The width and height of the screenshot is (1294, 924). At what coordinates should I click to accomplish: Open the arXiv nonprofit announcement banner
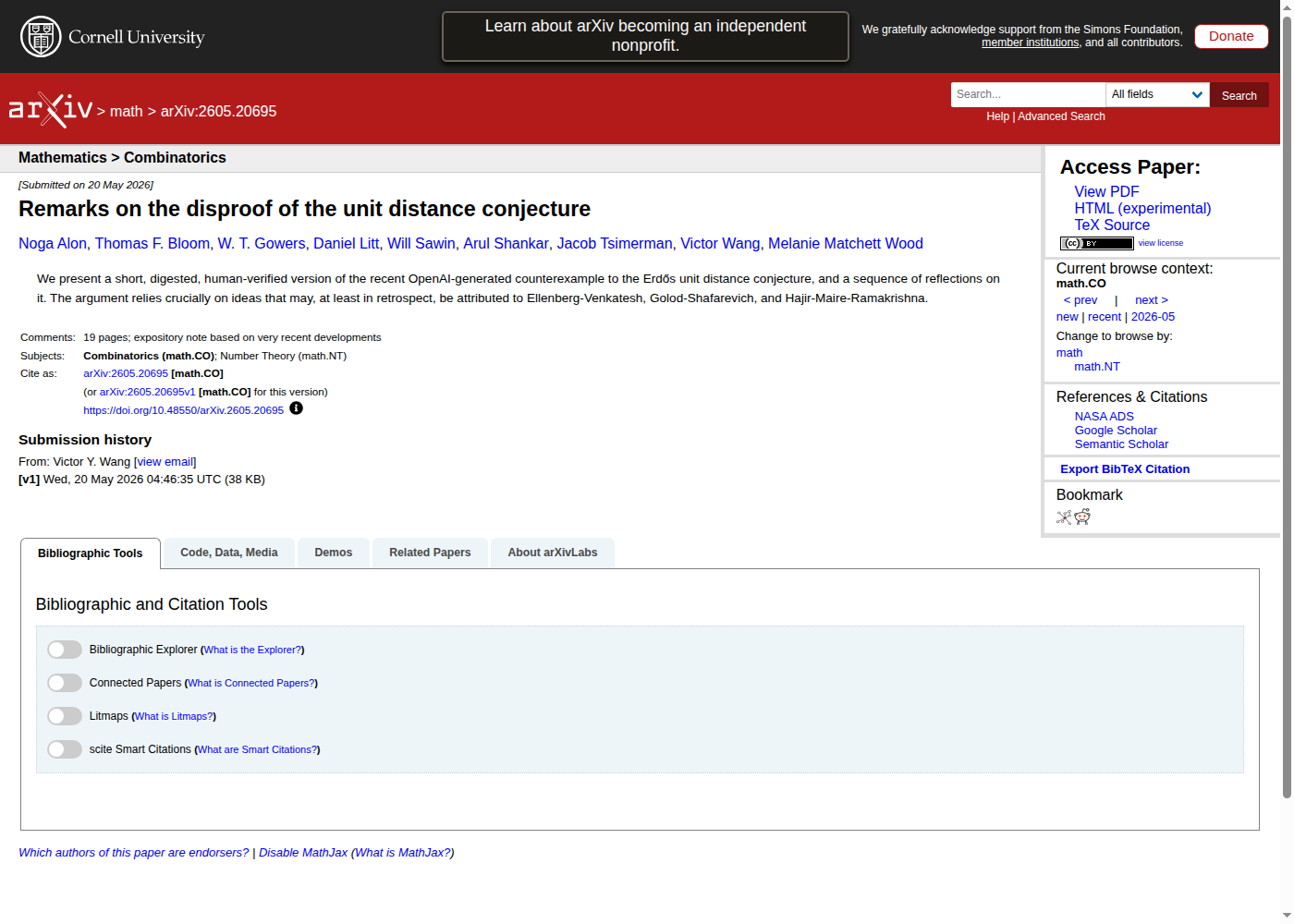click(x=645, y=36)
